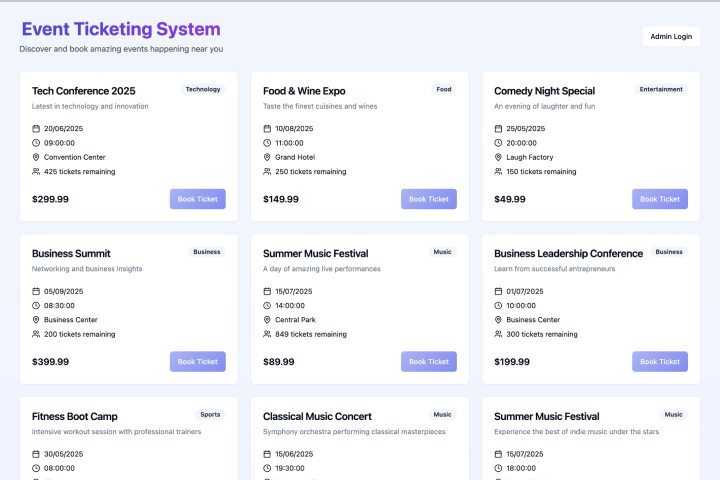Click the Technology category tag
The image size is (720, 480).
click(203, 89)
